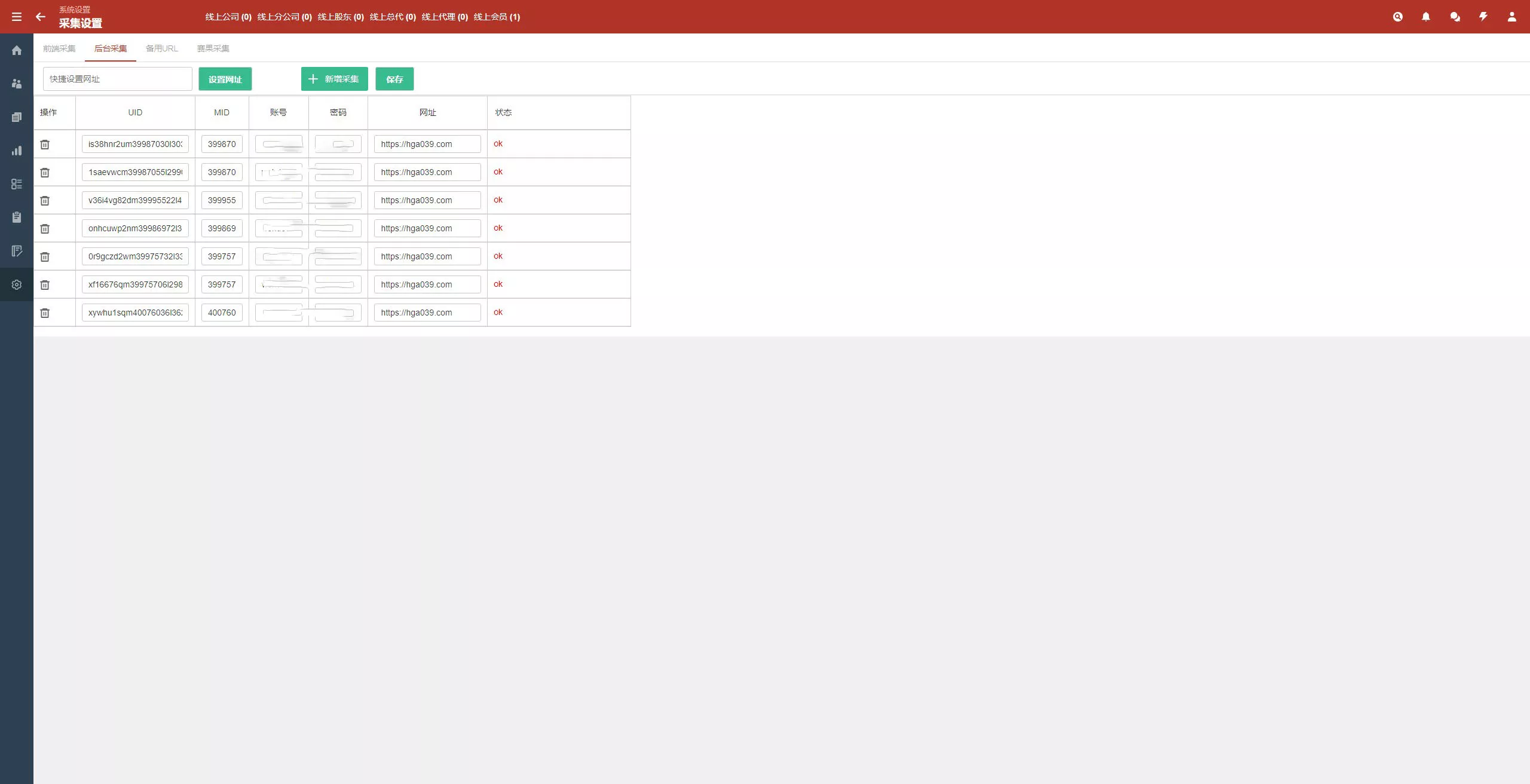Viewport: 1530px width, 784px height.
Task: Click the 账号 field in v36i4vg82dm row
Action: tap(279, 200)
